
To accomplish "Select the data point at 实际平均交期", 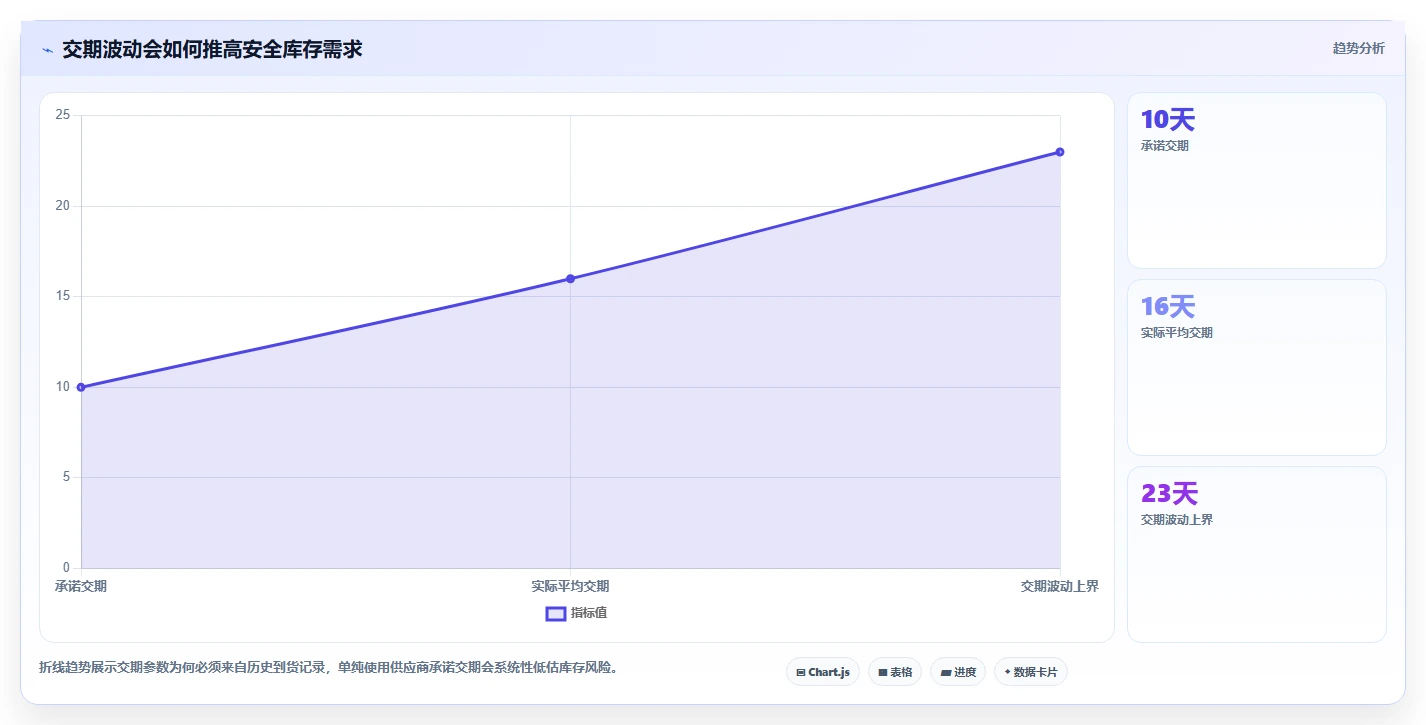I will (x=570, y=278).
